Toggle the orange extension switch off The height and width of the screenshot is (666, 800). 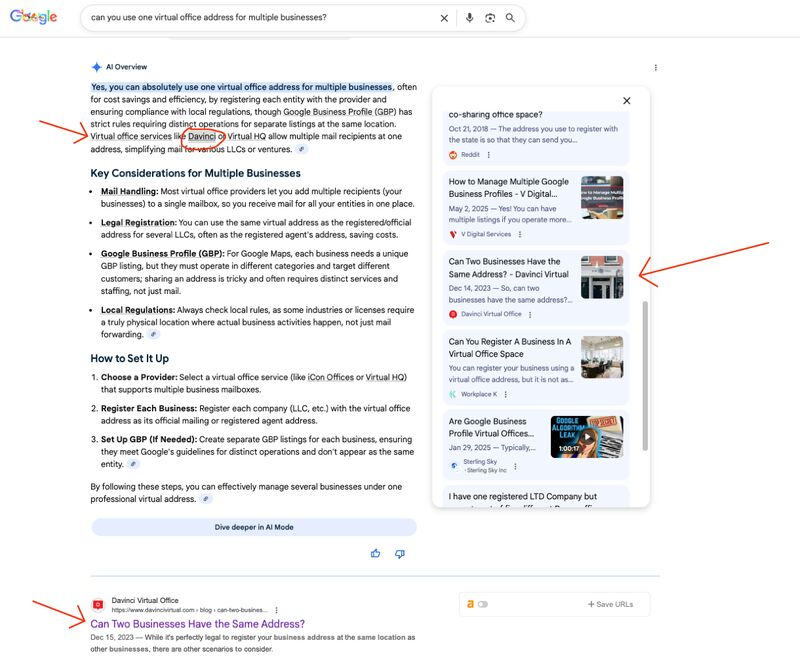[x=481, y=603]
